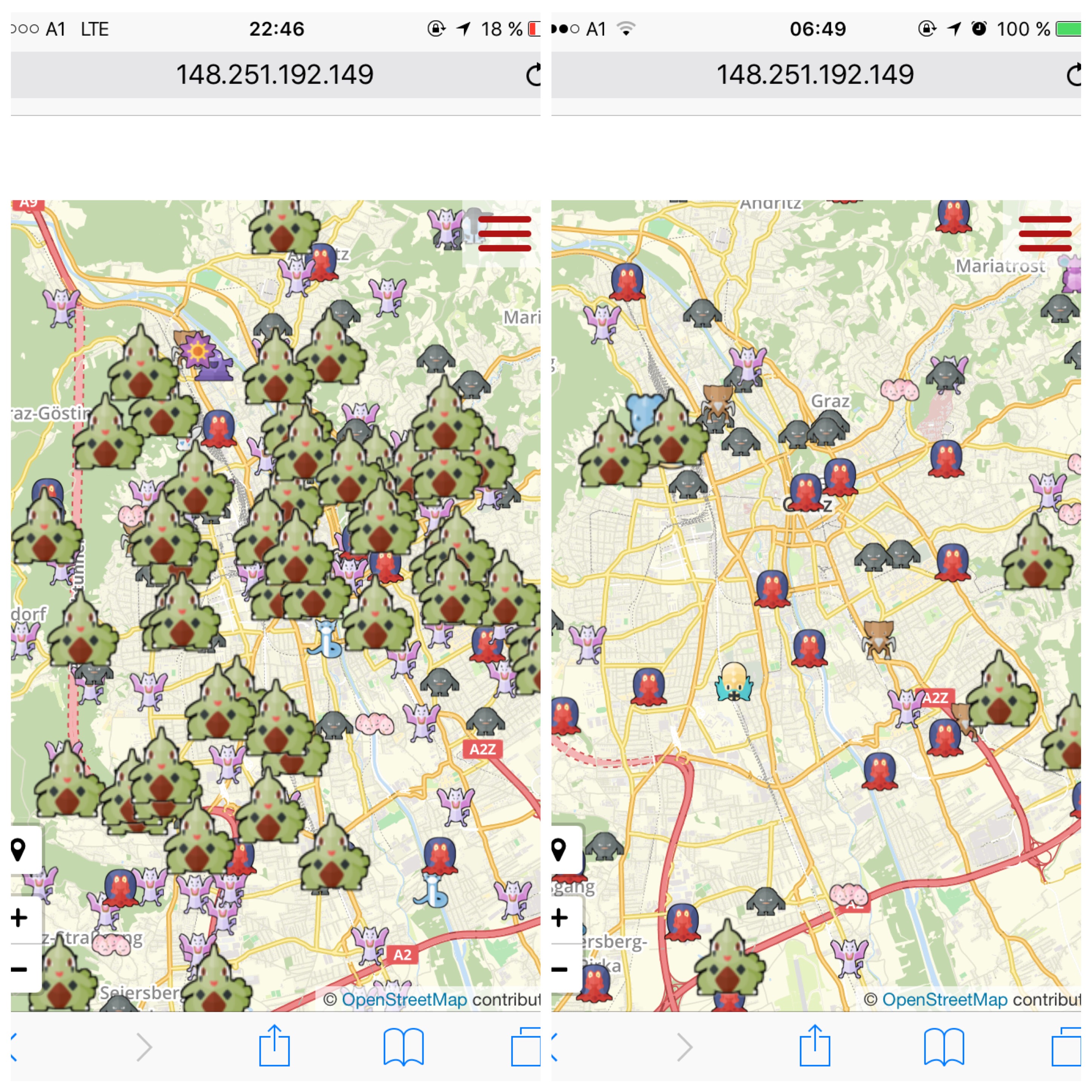Select Kabutops marker near blue Pokémon on right map
Screen dimensions: 1092x1092
pyautogui.click(x=718, y=404)
